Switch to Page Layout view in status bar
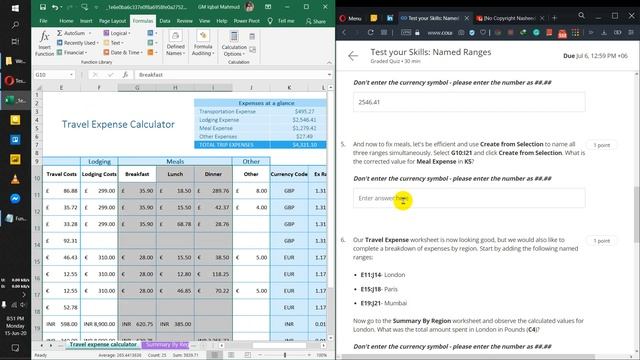The image size is (640, 360). [231, 355]
